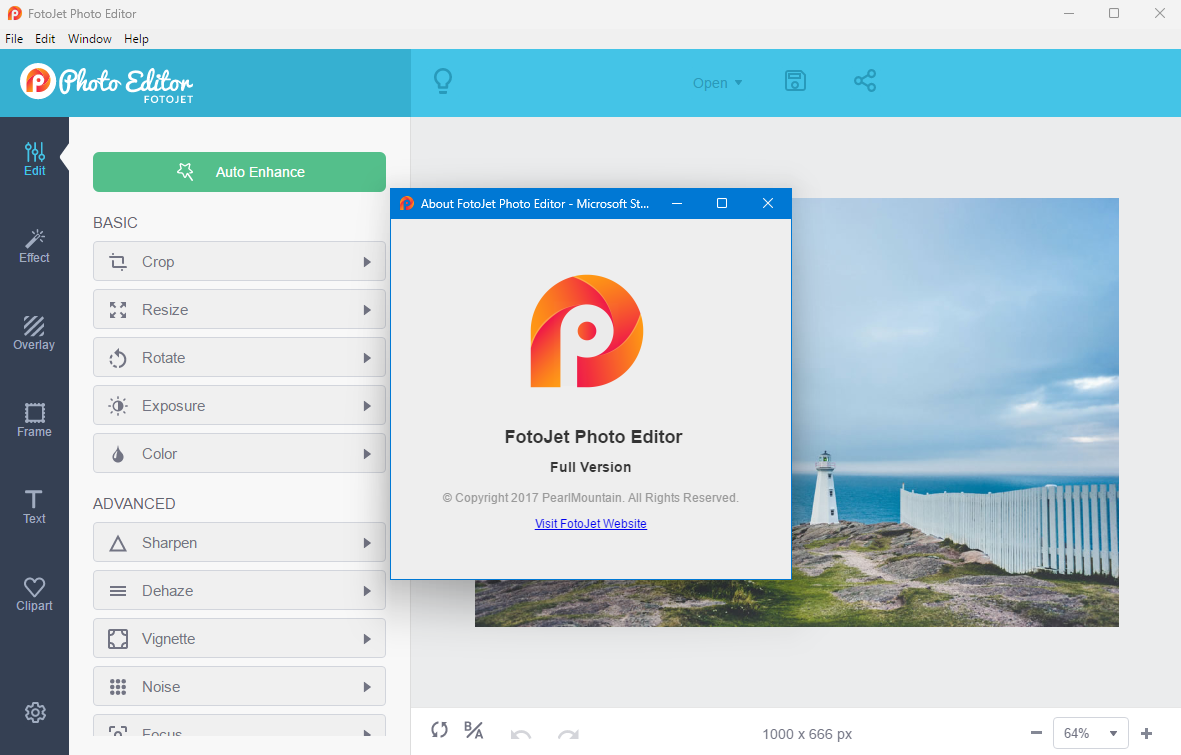Viewport: 1181px width, 755px height.
Task: Click the reset rotate arrows icon
Action: [439, 730]
